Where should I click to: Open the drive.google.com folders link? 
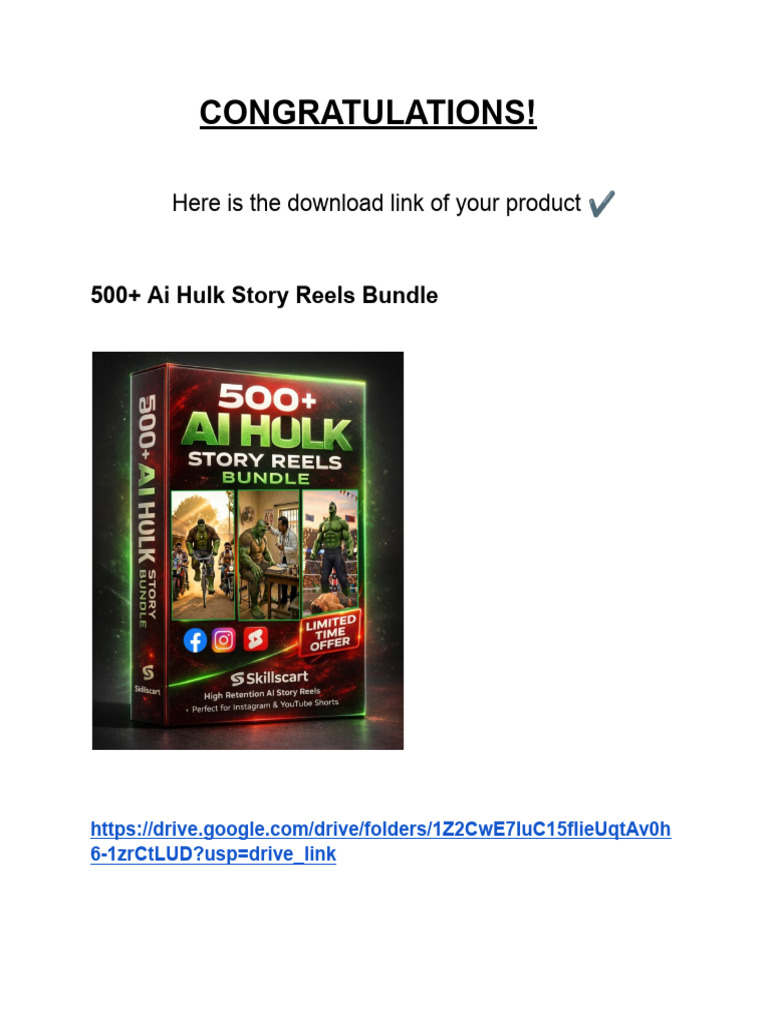[x=381, y=829]
